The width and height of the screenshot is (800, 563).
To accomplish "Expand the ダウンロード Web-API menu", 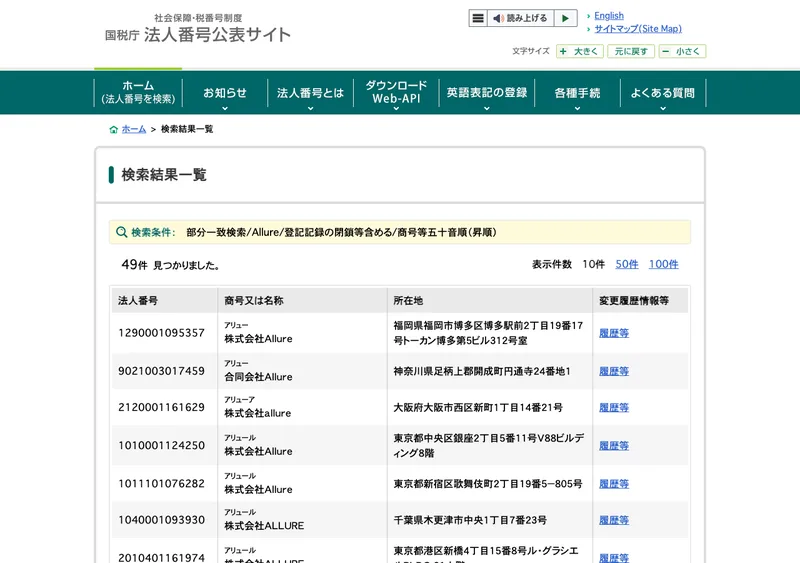I will point(396,93).
